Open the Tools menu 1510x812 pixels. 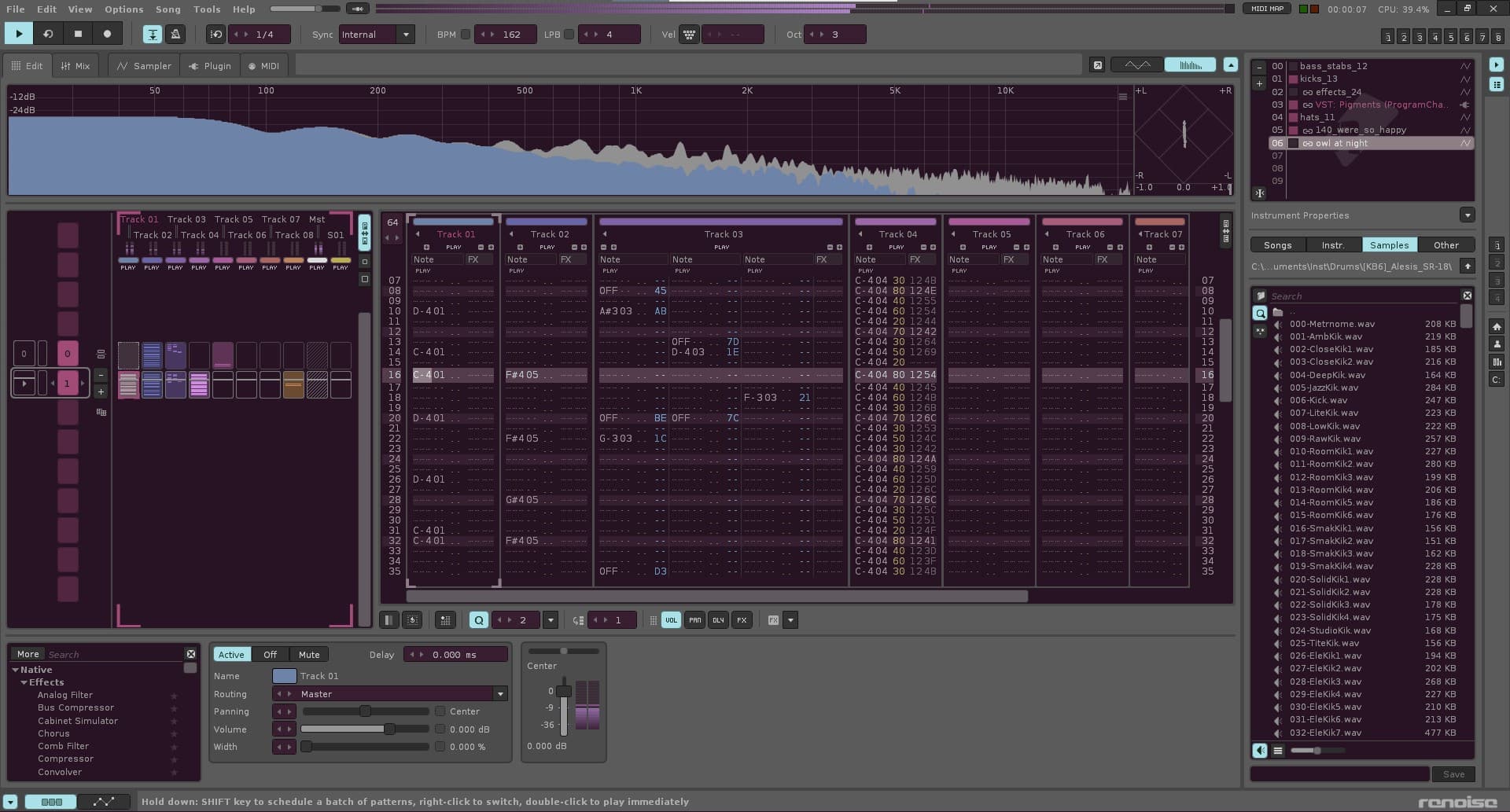click(x=207, y=9)
